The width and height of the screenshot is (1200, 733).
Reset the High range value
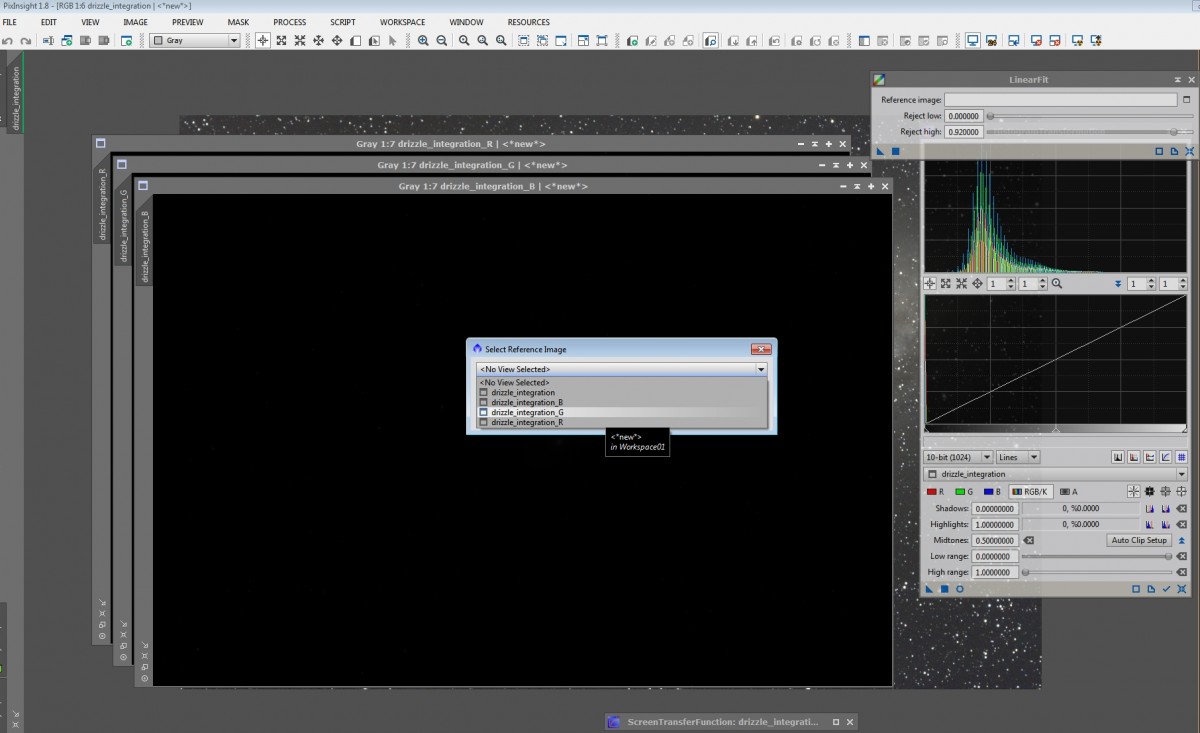[1181, 572]
